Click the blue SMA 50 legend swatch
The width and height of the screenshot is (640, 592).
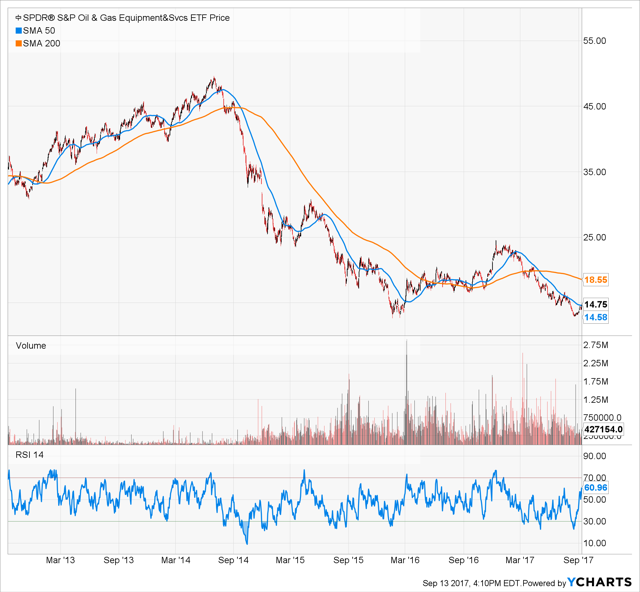coord(18,31)
